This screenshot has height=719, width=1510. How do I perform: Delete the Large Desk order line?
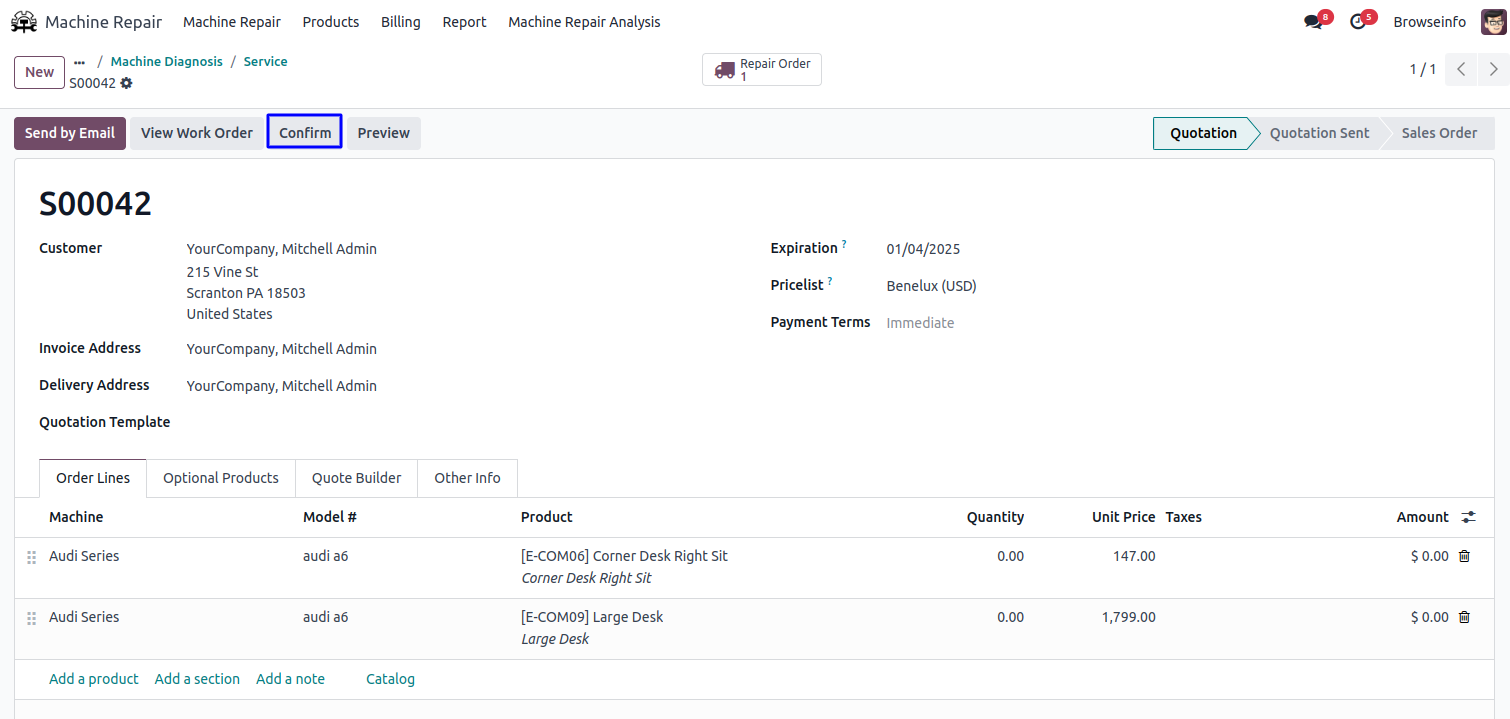pyautogui.click(x=1464, y=617)
